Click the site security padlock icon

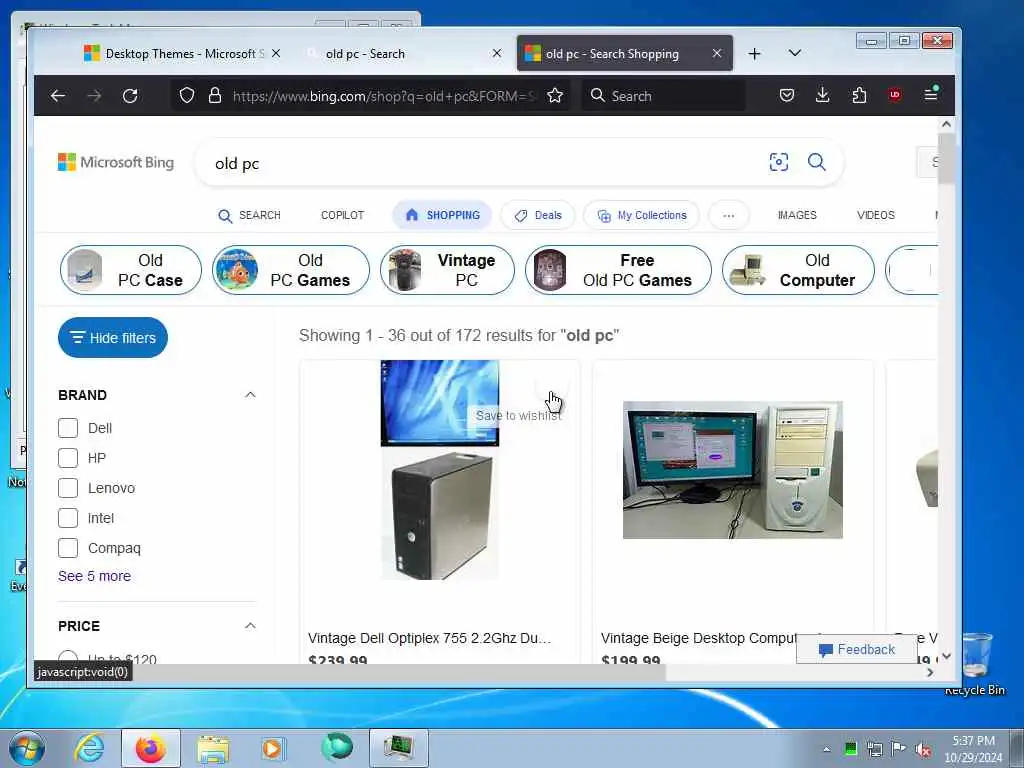(215, 95)
